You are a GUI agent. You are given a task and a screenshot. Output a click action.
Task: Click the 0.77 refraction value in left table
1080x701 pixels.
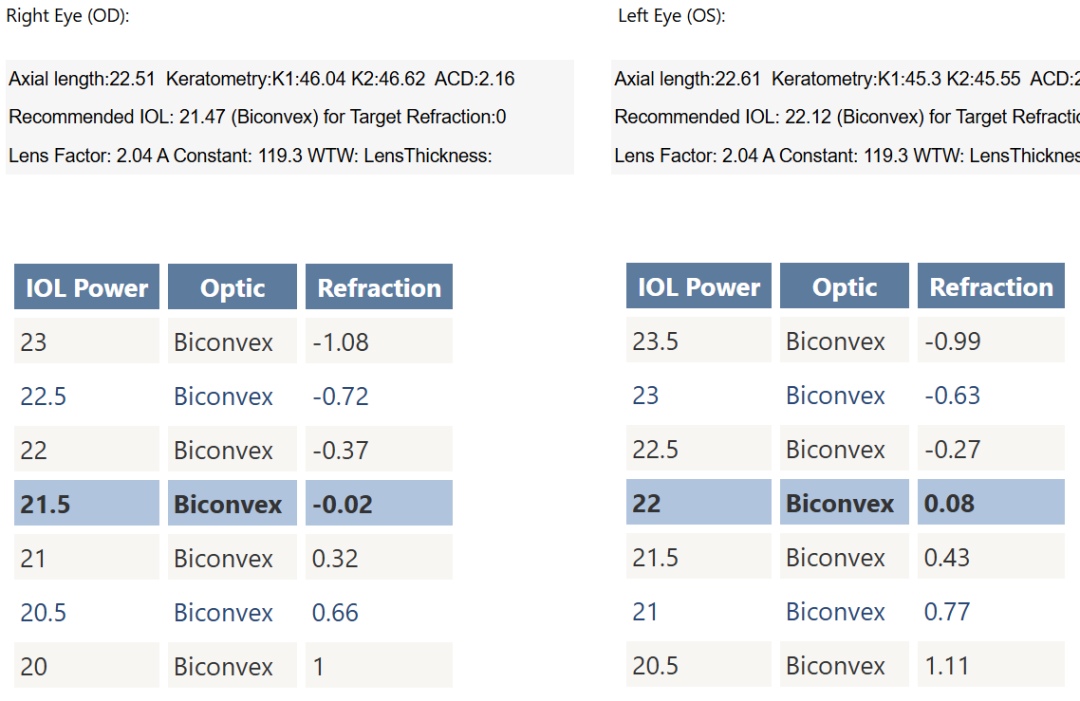click(947, 611)
